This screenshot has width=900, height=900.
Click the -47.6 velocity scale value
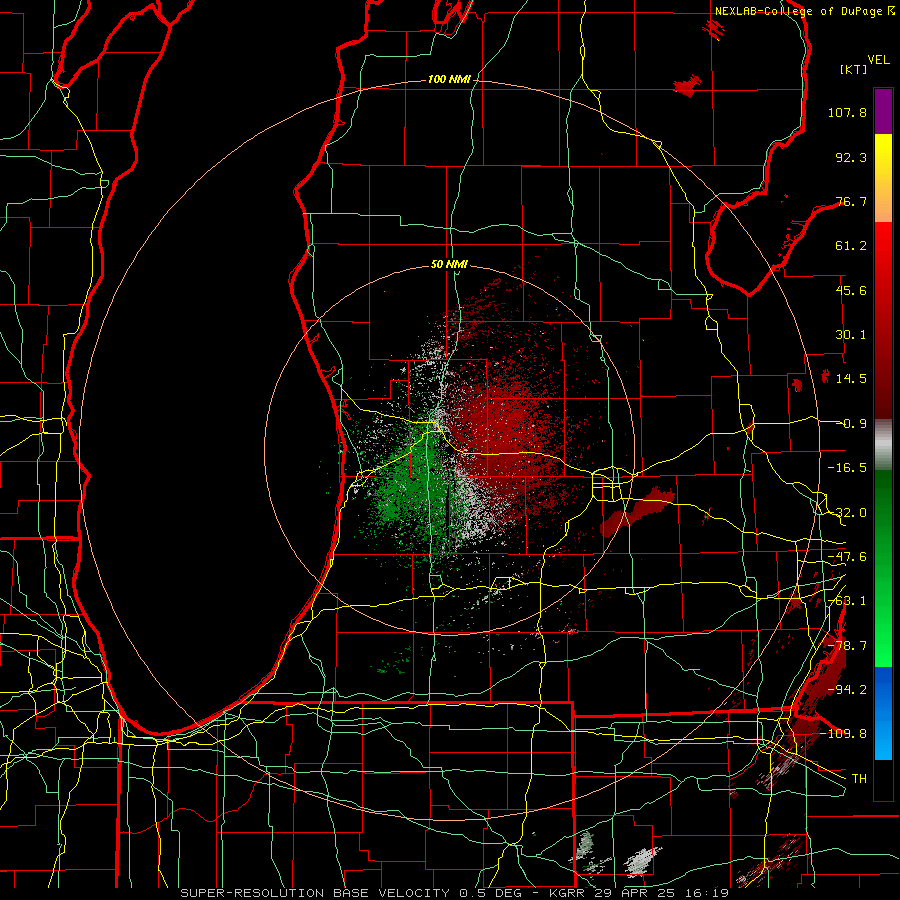pos(847,557)
